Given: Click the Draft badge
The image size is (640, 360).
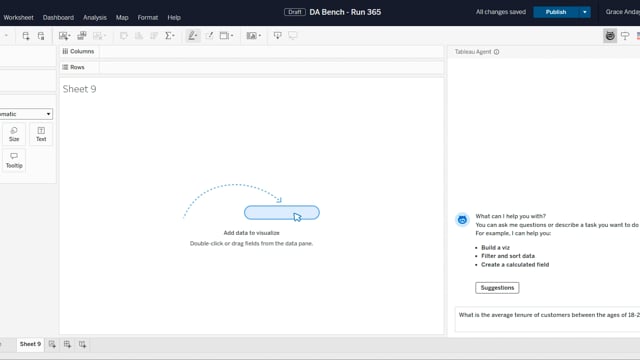Looking at the screenshot, I should coord(295,12).
